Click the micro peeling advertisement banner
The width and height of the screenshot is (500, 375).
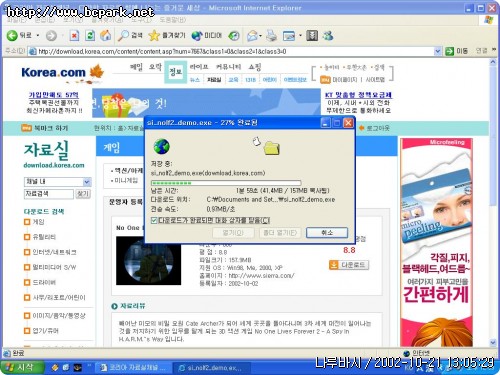(x=436, y=242)
